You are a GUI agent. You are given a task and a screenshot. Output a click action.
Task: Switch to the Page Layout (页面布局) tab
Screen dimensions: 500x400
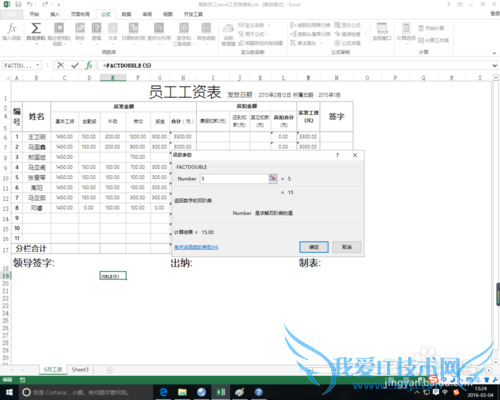pyautogui.click(x=80, y=14)
